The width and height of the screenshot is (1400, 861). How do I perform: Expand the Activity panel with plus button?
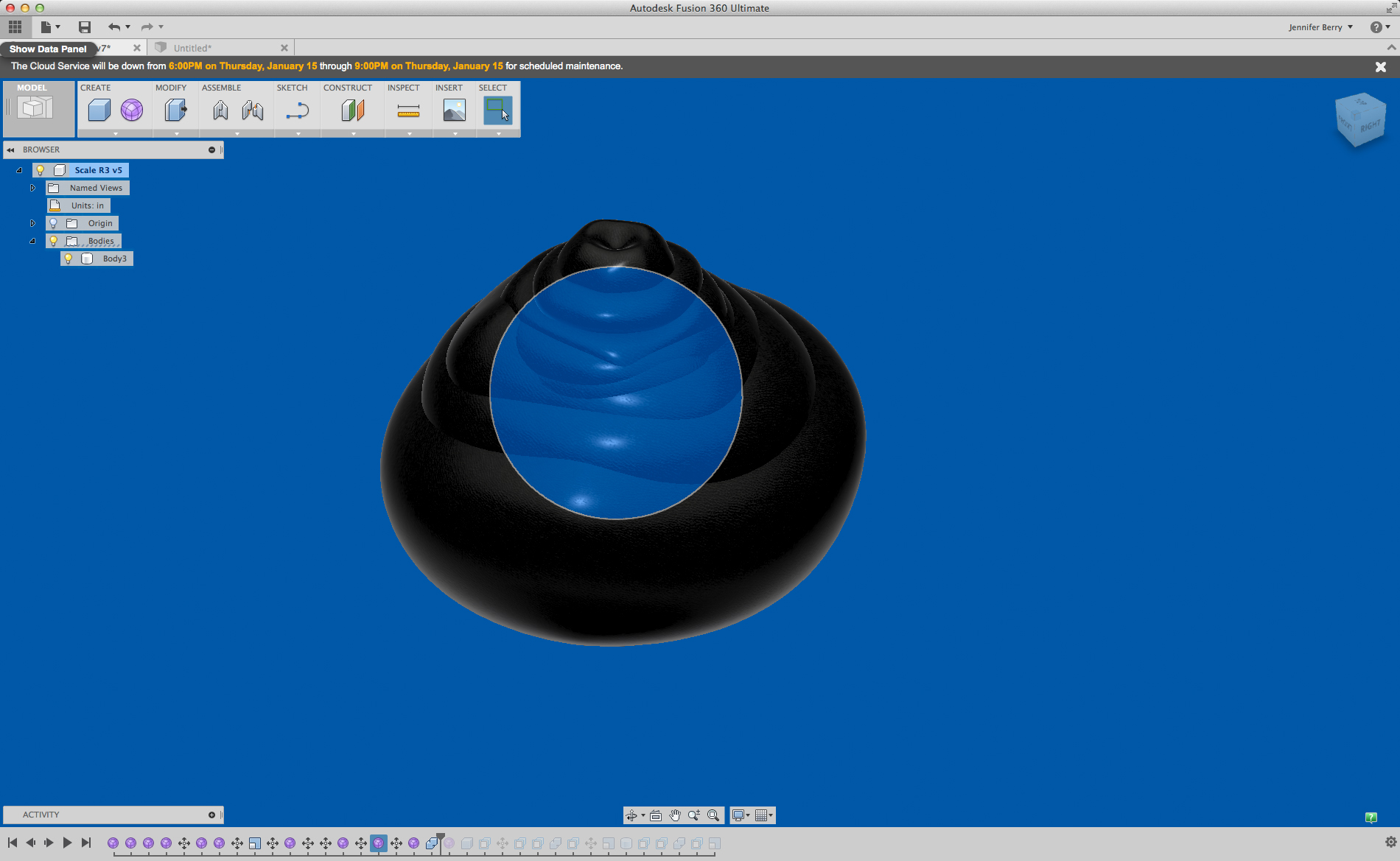point(211,815)
